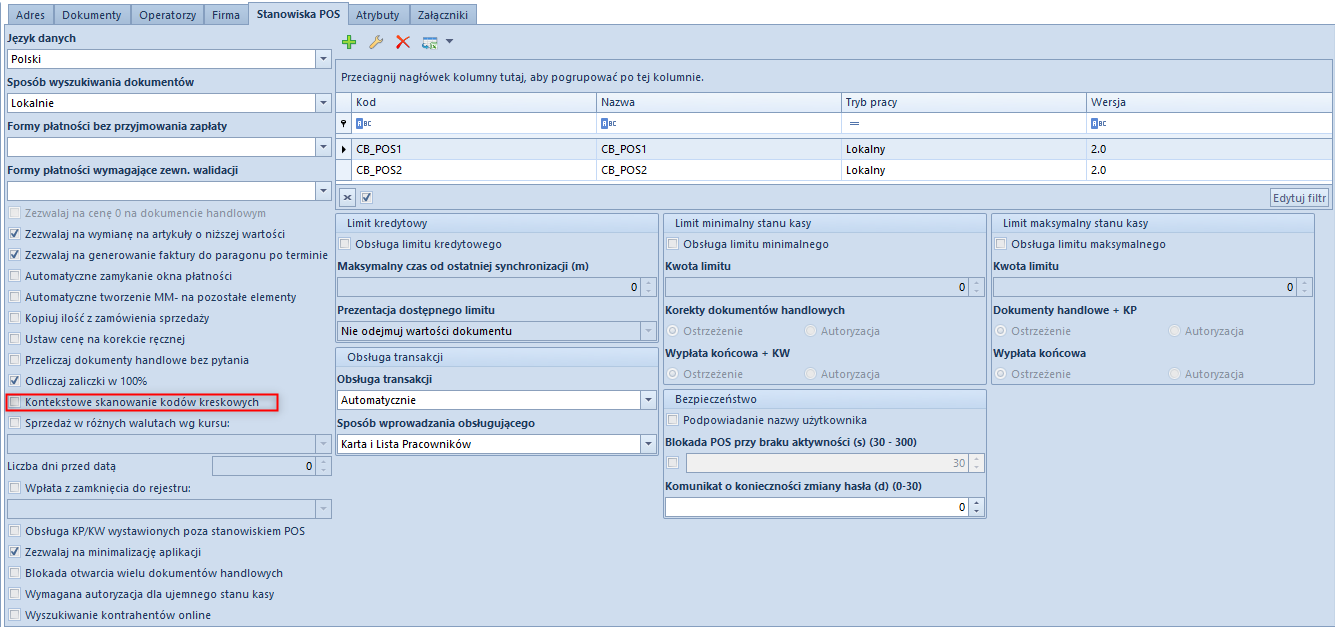The image size is (1335, 627).
Task: Expand the Obsługa transakcji combo box
Action: click(x=647, y=400)
